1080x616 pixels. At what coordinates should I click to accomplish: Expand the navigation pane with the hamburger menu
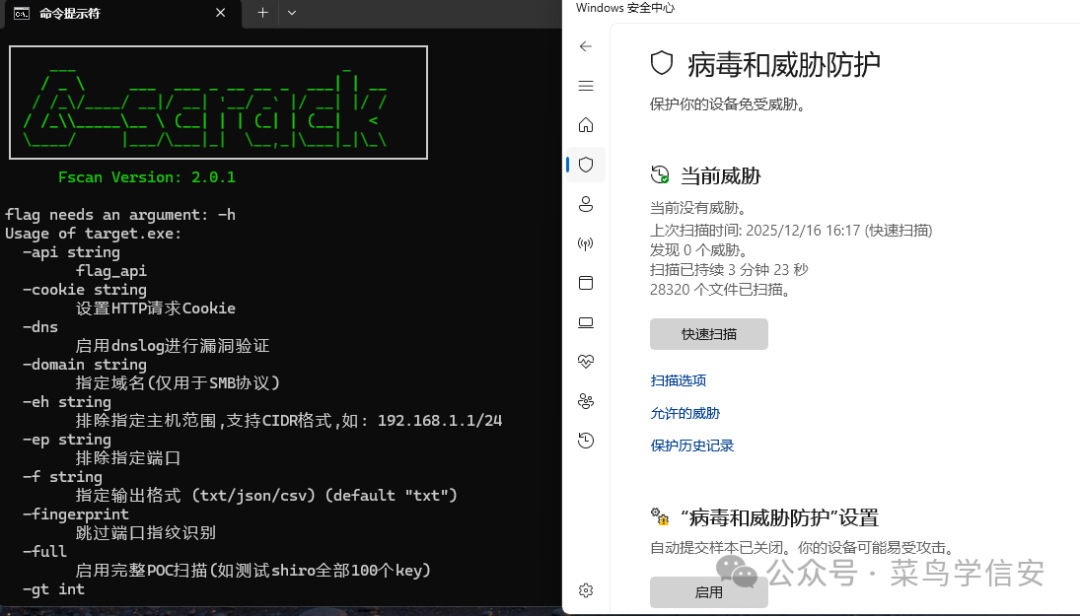pyautogui.click(x=585, y=86)
